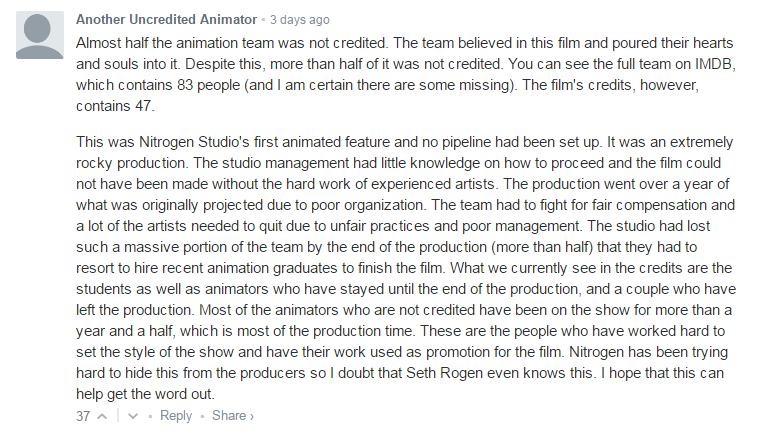Open Another Uncredited Animator's profile name
762x435 pixels.
tap(166, 19)
